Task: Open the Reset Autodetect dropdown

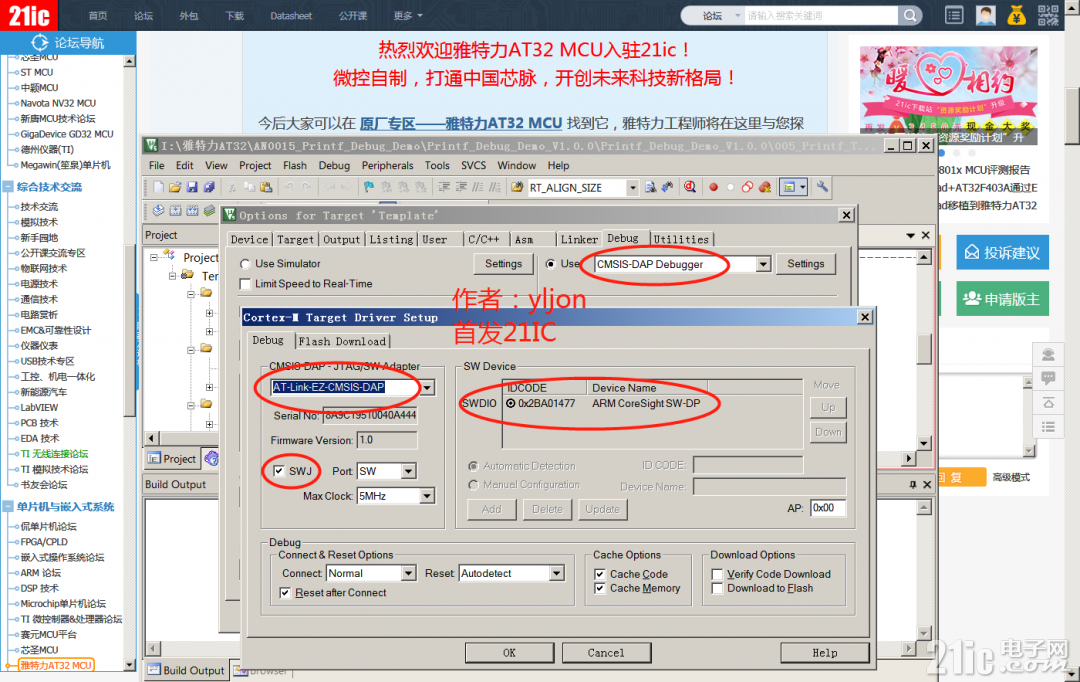Action: [x=557, y=573]
